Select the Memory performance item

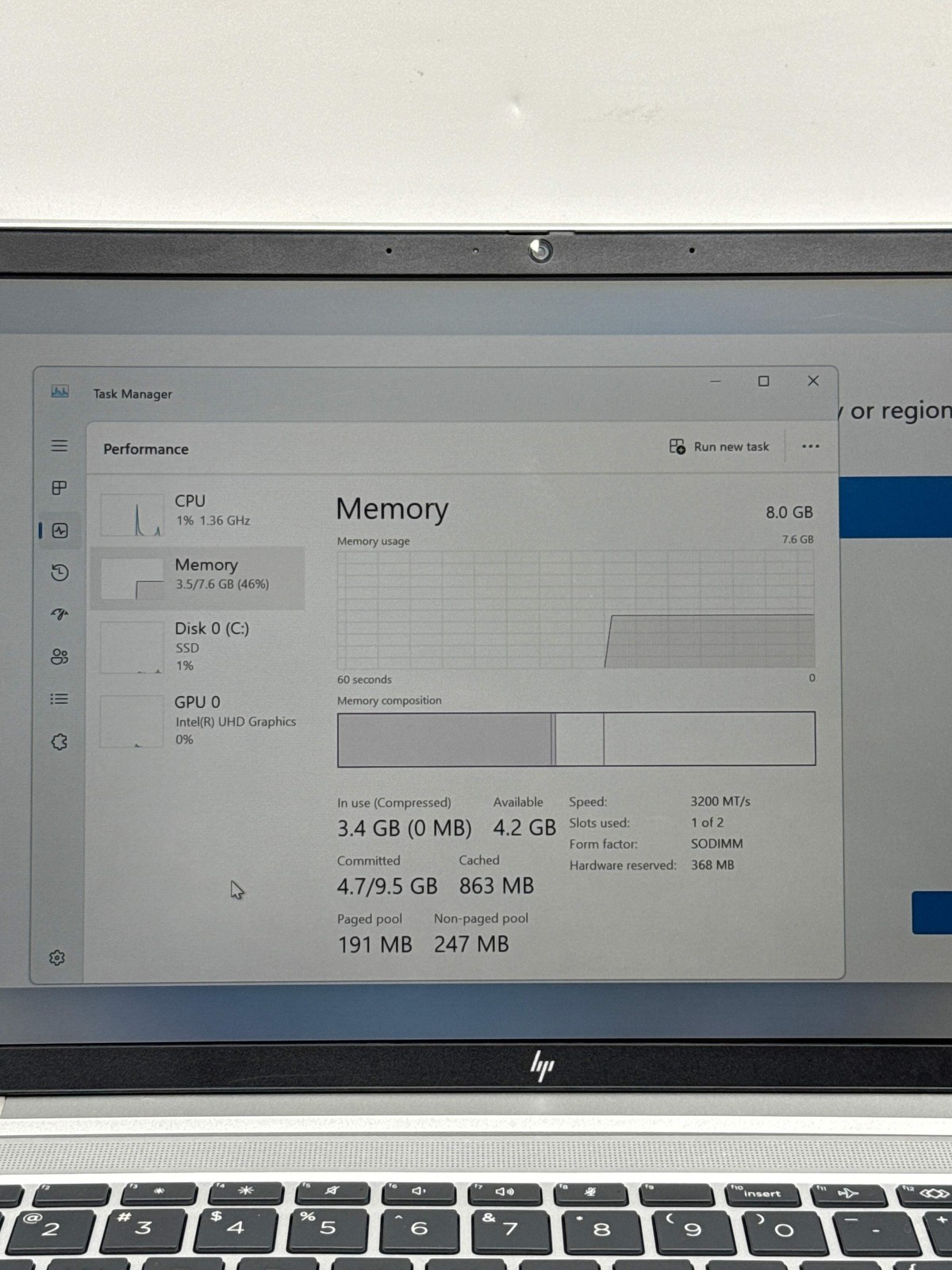pyautogui.click(x=198, y=578)
